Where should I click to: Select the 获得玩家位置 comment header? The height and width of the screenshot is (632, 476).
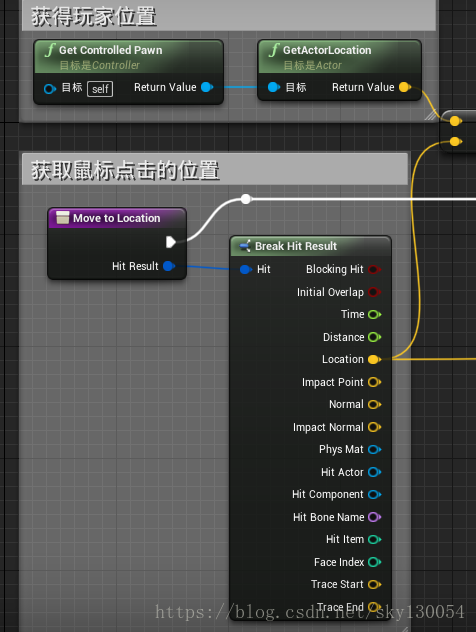pyautogui.click(x=229, y=15)
